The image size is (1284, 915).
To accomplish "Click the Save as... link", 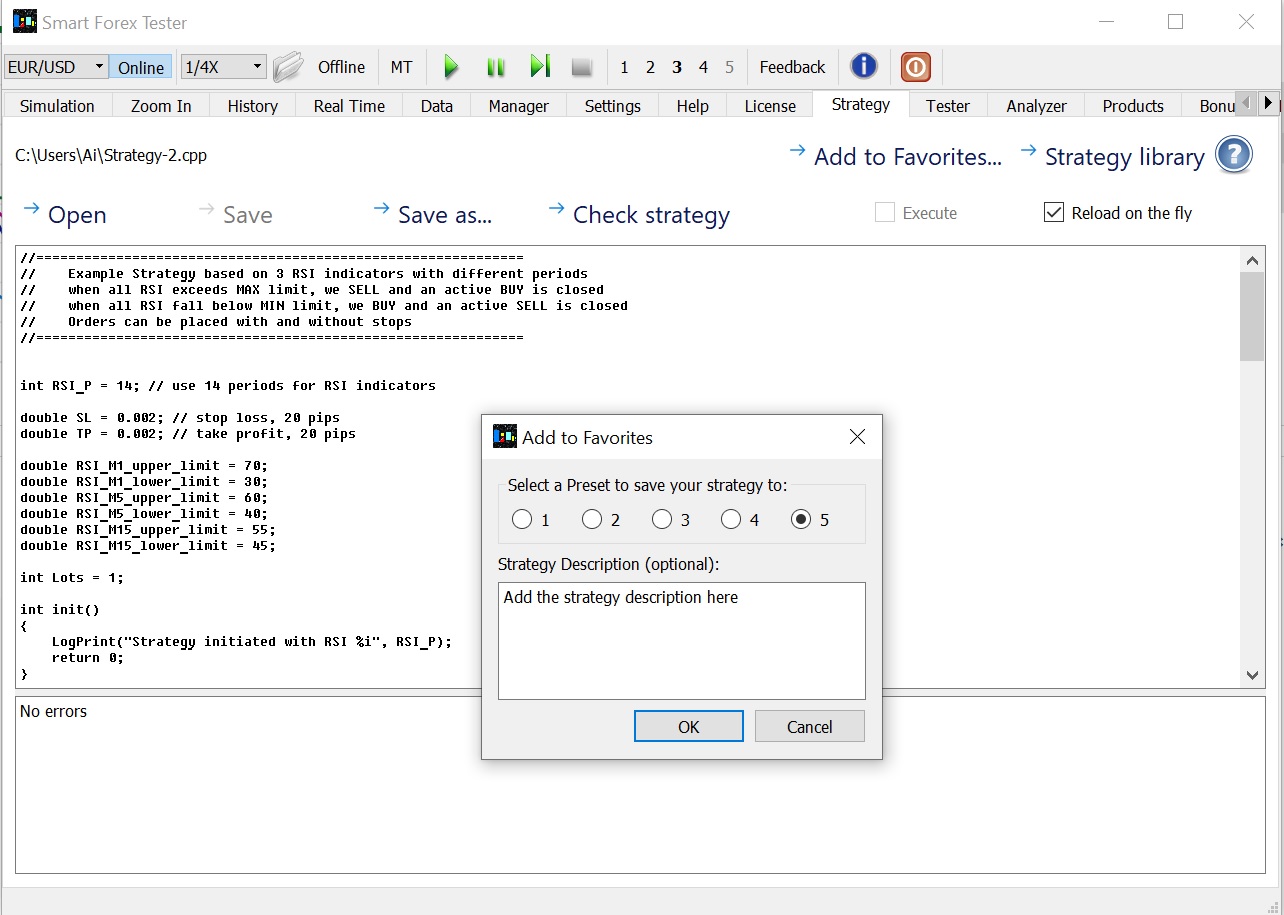I will 433,214.
